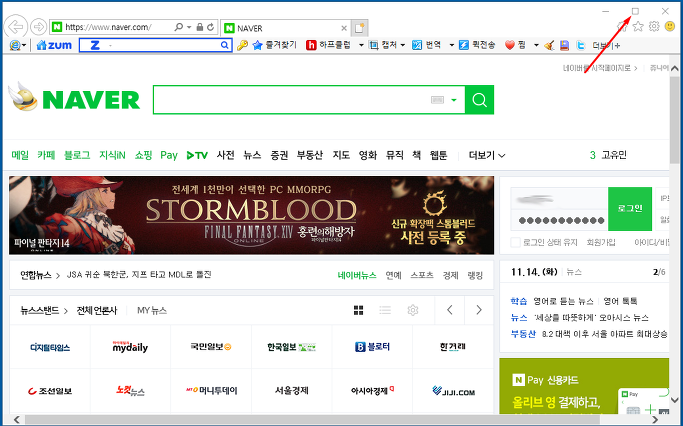683x426 pixels.
Task: Switch newsstand to list view icon
Action: coord(385,310)
